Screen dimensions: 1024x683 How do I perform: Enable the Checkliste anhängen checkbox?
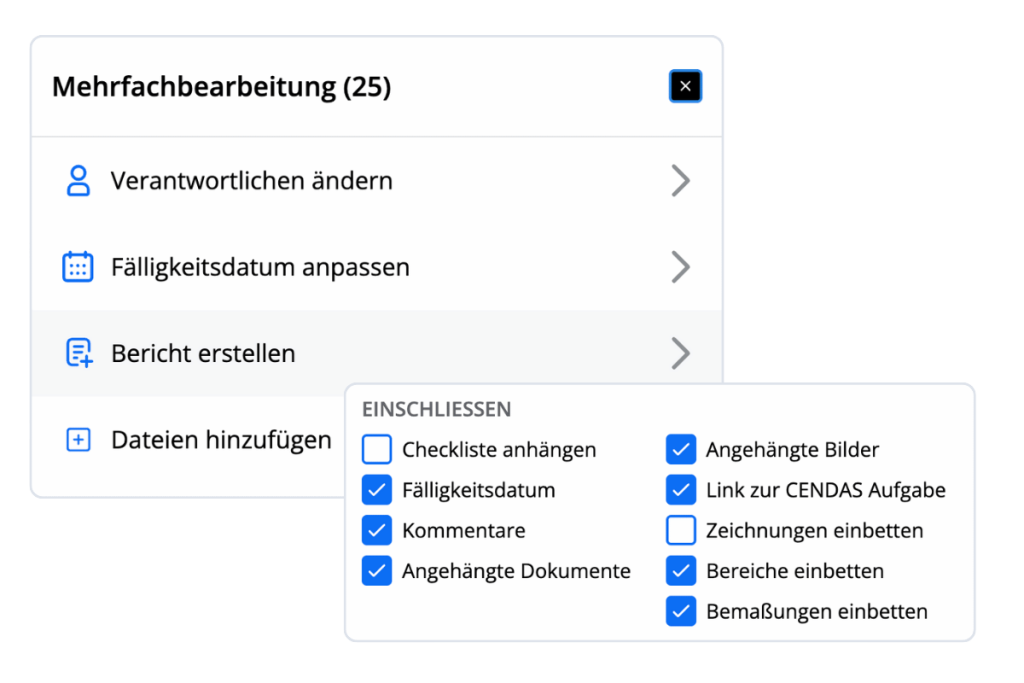(x=377, y=449)
